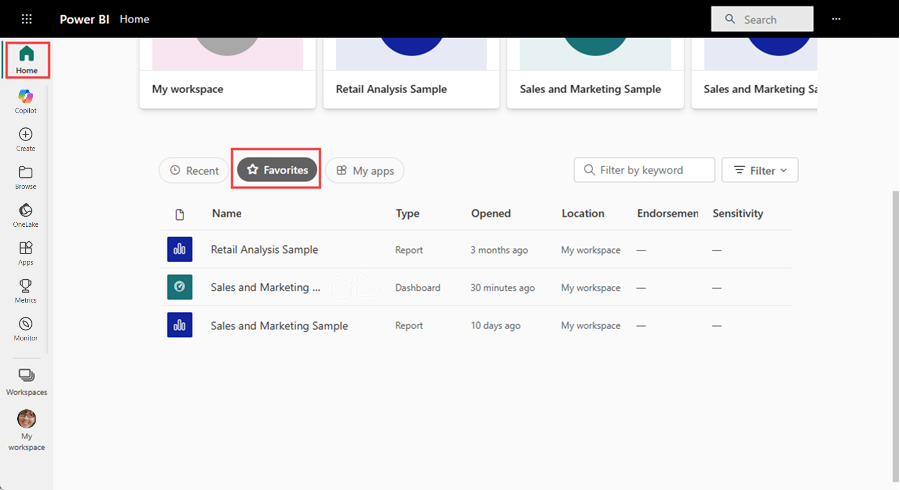The image size is (900, 490).
Task: Click My workspace location in Retail Analysis row
Action: click(591, 250)
